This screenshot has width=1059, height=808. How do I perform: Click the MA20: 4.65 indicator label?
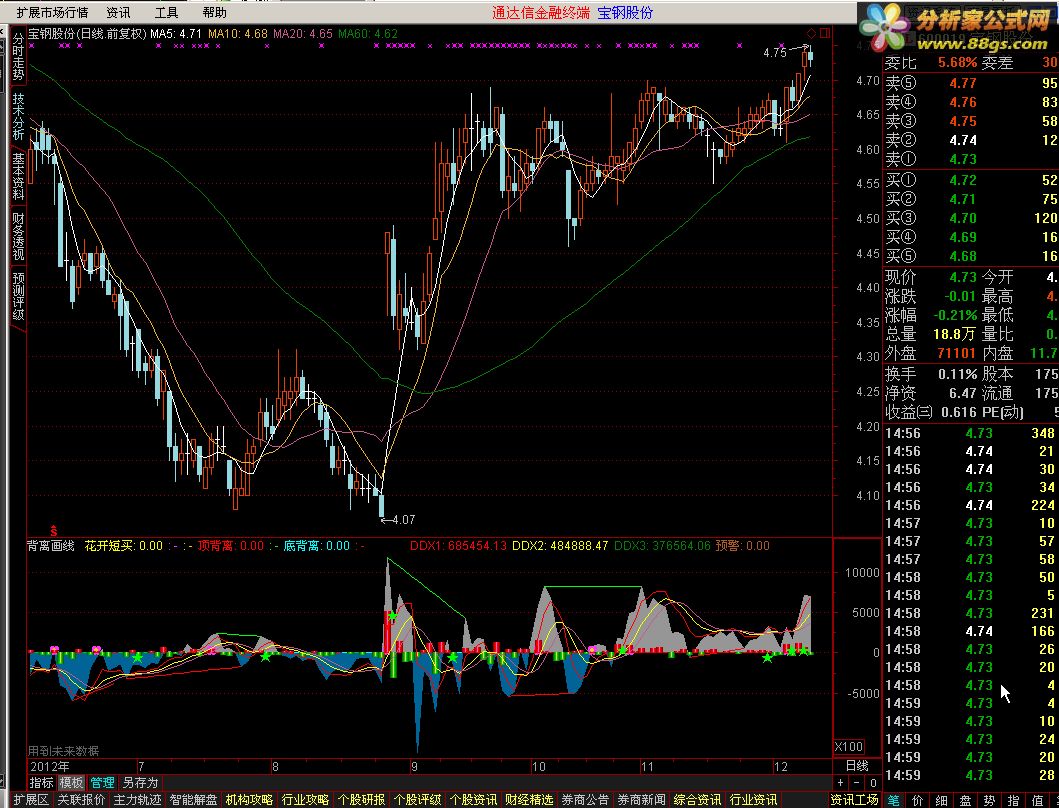click(303, 33)
